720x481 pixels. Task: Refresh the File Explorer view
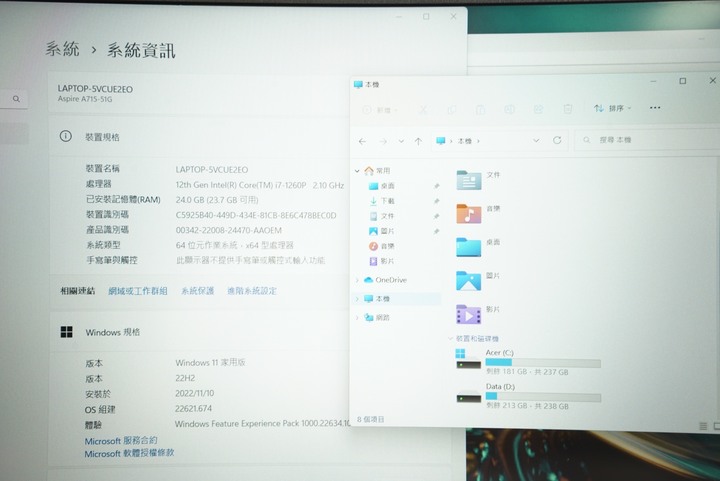(557, 140)
